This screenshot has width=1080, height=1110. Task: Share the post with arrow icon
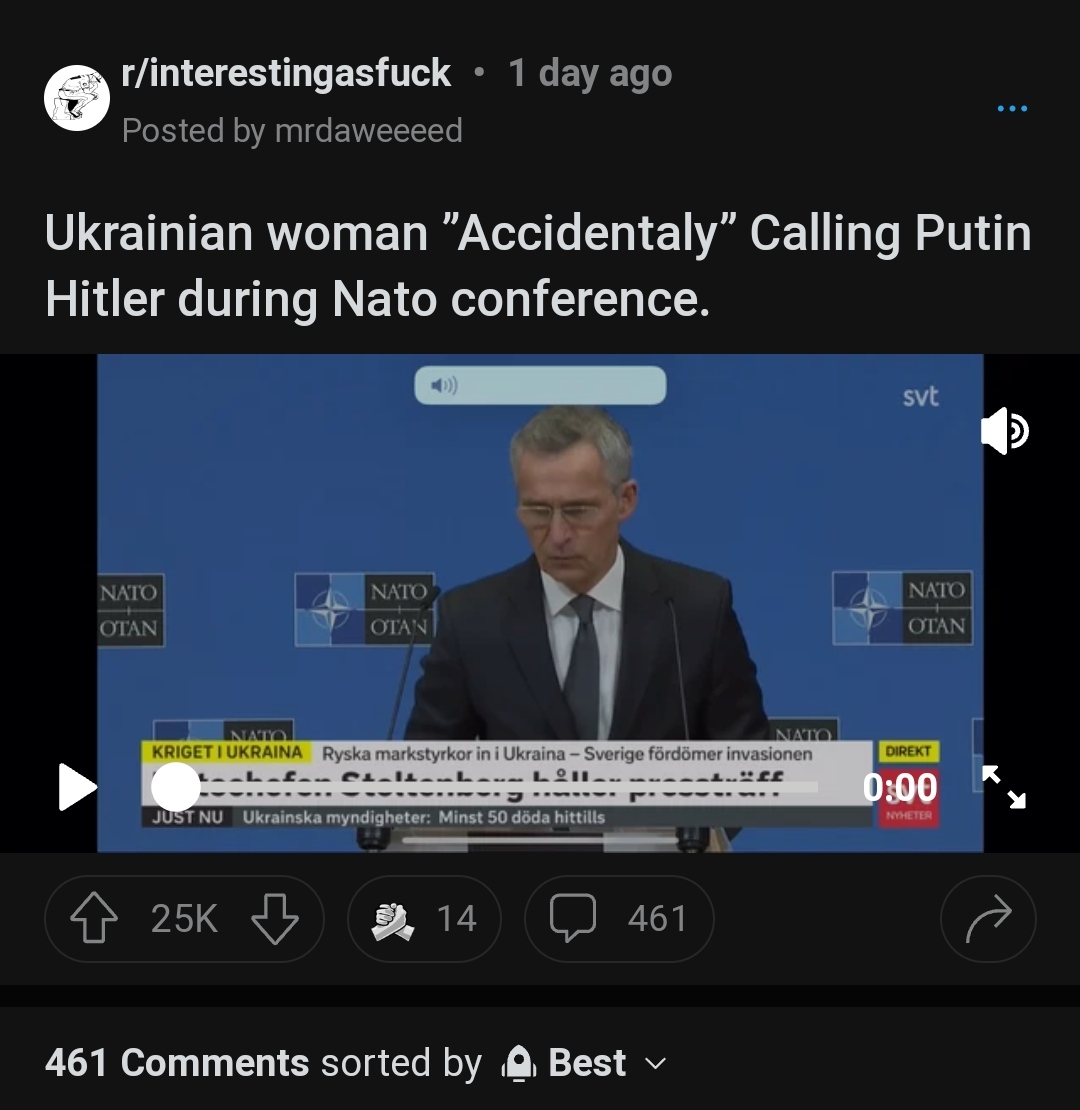988,919
